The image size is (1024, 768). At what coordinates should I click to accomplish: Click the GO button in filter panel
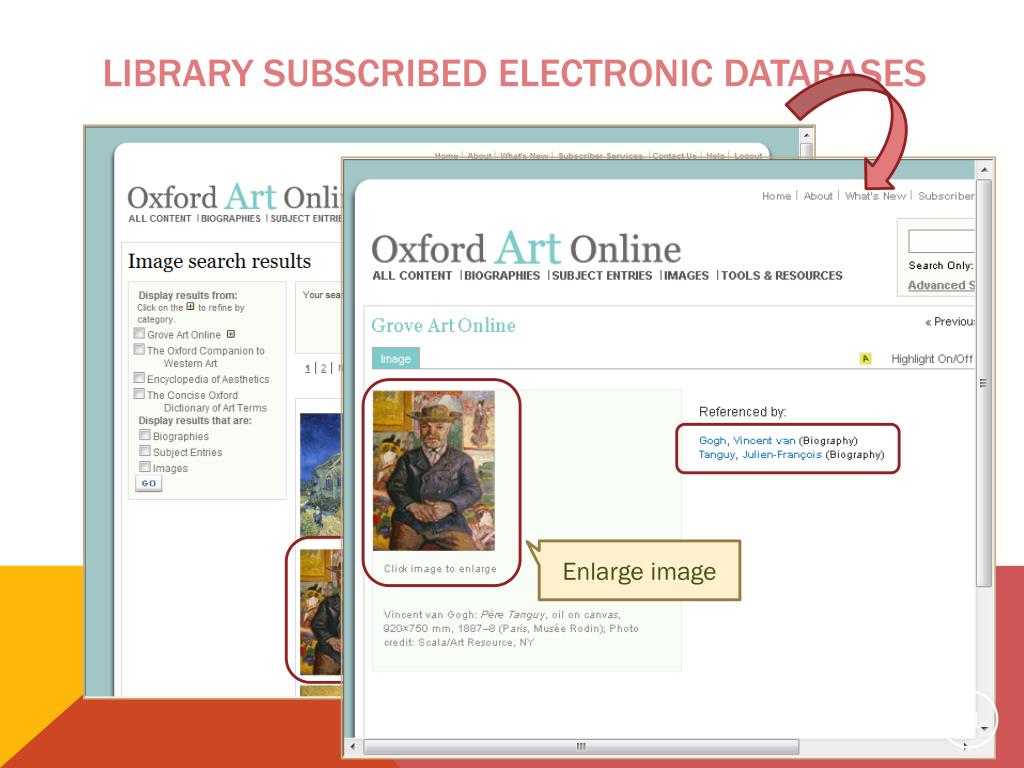click(148, 483)
